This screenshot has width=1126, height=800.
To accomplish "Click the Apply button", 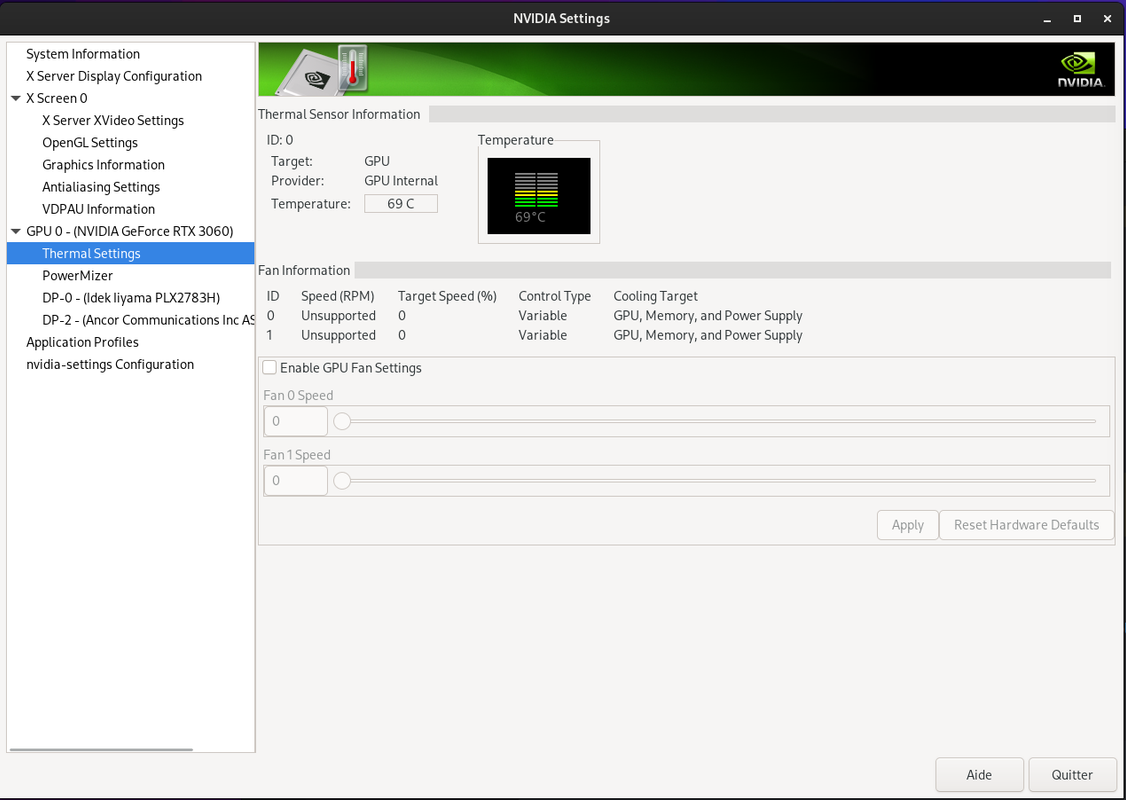I will (x=908, y=525).
